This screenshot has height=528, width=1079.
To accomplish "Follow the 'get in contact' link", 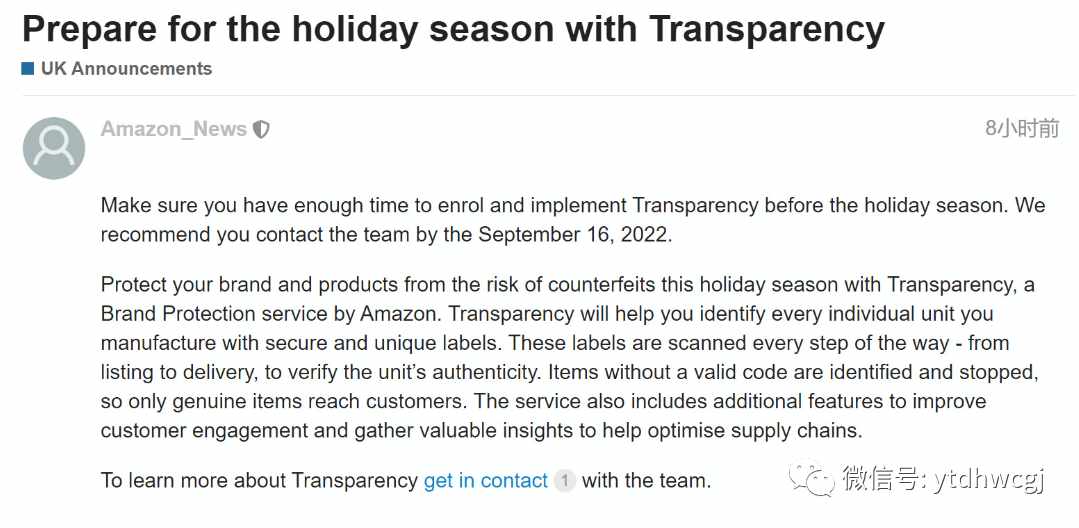I will click(x=486, y=481).
